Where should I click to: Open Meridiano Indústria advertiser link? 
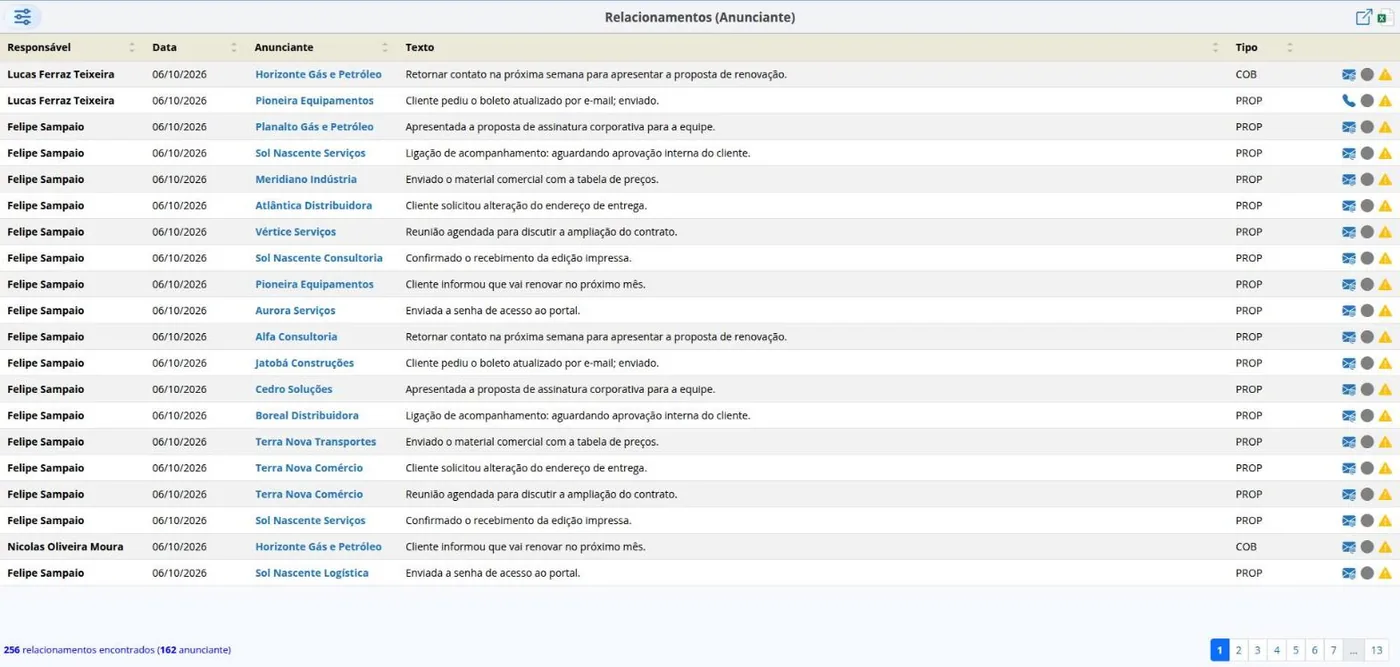(x=306, y=180)
